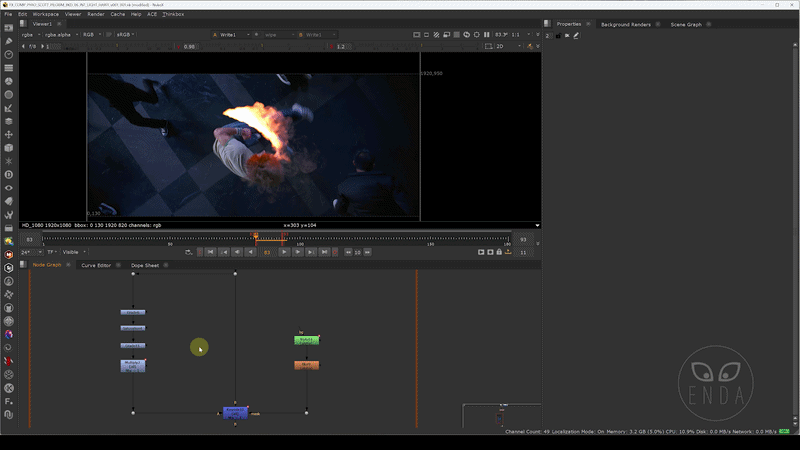The image size is (800, 450).
Task: Open the ToolSets wrench icon
Action: [x=9, y=214]
